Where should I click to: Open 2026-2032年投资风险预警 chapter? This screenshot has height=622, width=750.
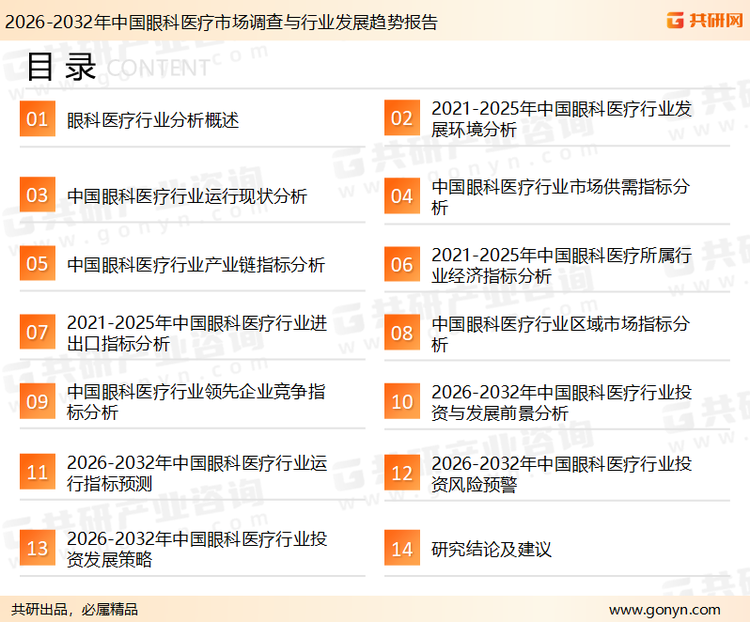pyautogui.click(x=560, y=475)
